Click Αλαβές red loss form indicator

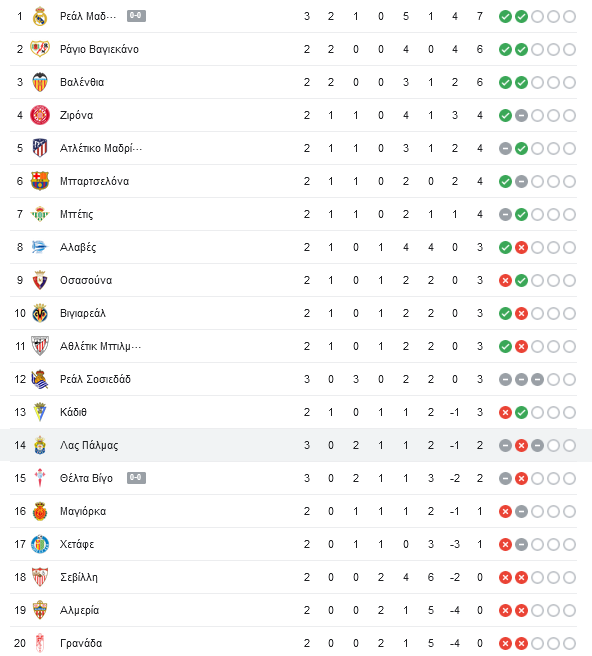tap(521, 247)
